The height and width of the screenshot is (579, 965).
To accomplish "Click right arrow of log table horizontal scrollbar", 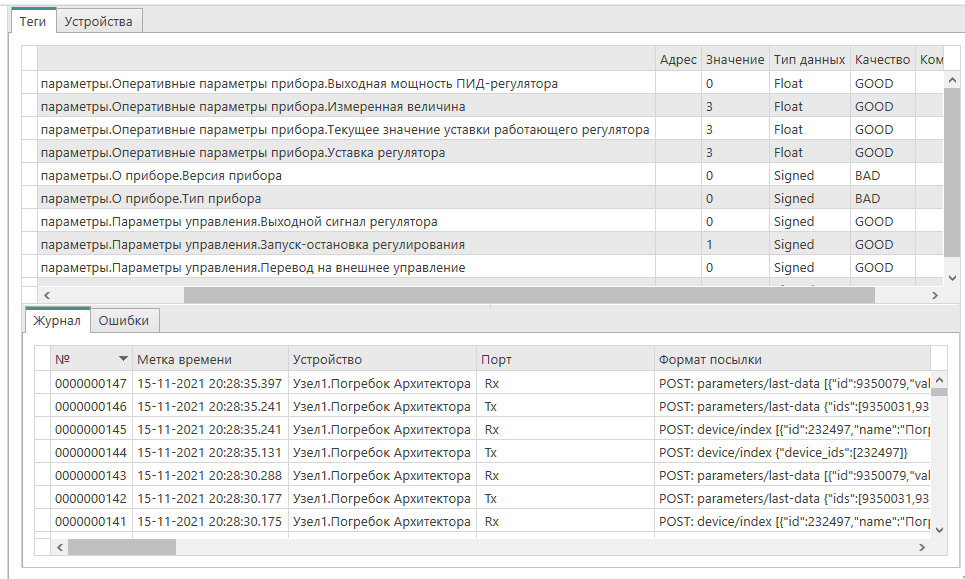I will click(922, 547).
